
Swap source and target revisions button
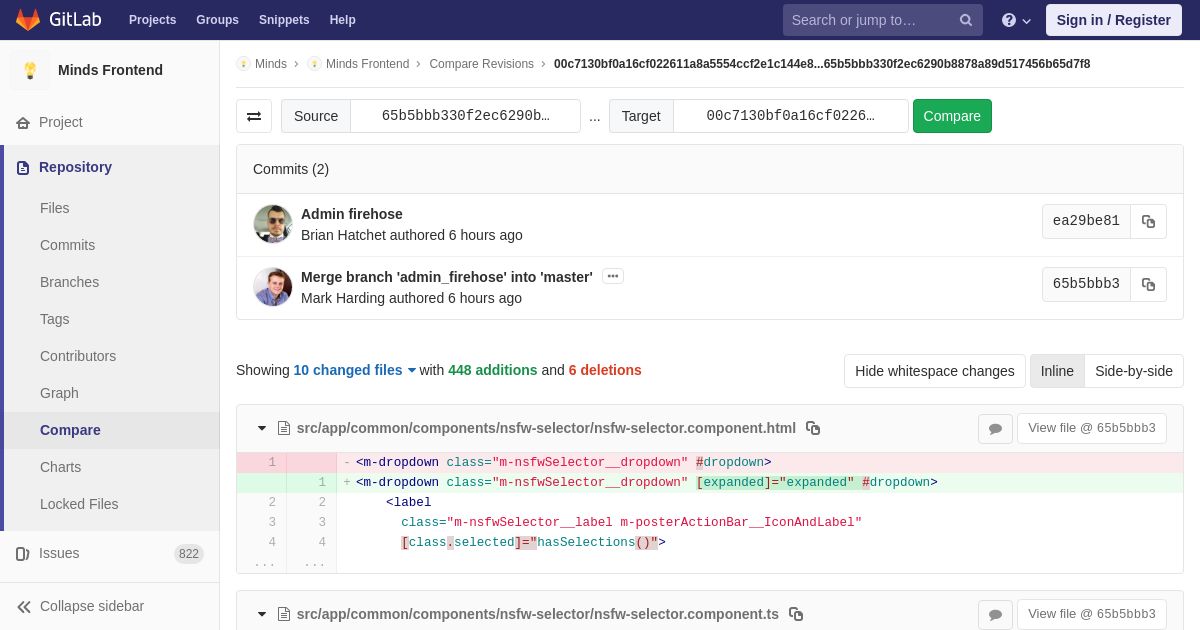tap(254, 116)
